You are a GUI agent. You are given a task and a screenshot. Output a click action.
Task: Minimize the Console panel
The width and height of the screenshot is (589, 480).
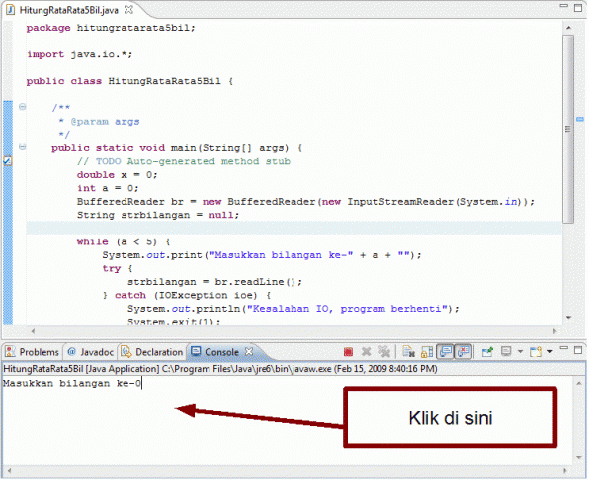[x=563, y=349]
